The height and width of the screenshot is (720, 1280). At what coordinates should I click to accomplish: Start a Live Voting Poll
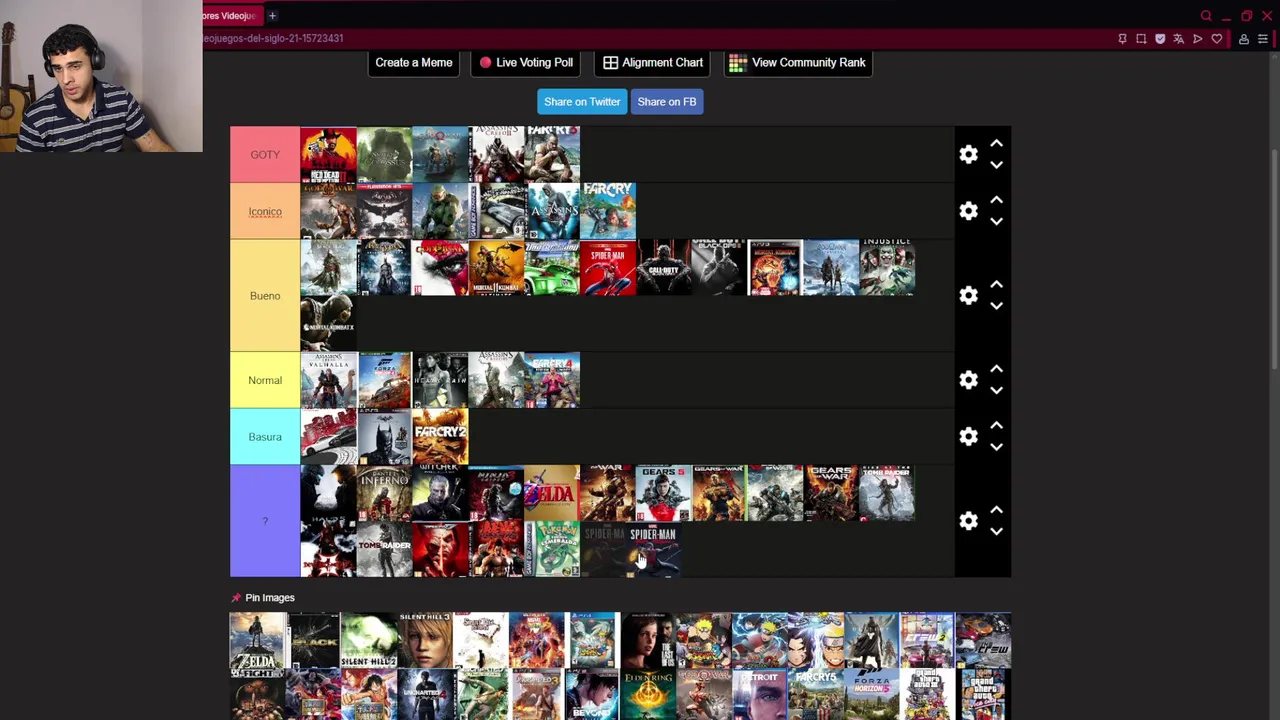click(525, 62)
